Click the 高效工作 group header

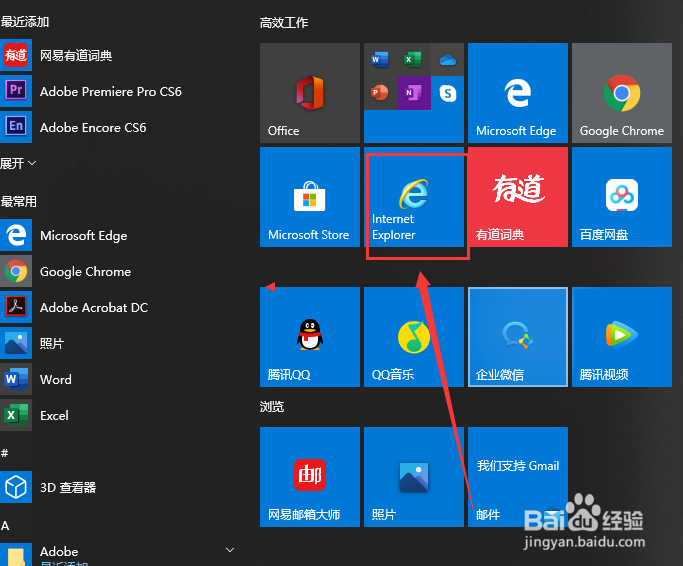[x=284, y=23]
